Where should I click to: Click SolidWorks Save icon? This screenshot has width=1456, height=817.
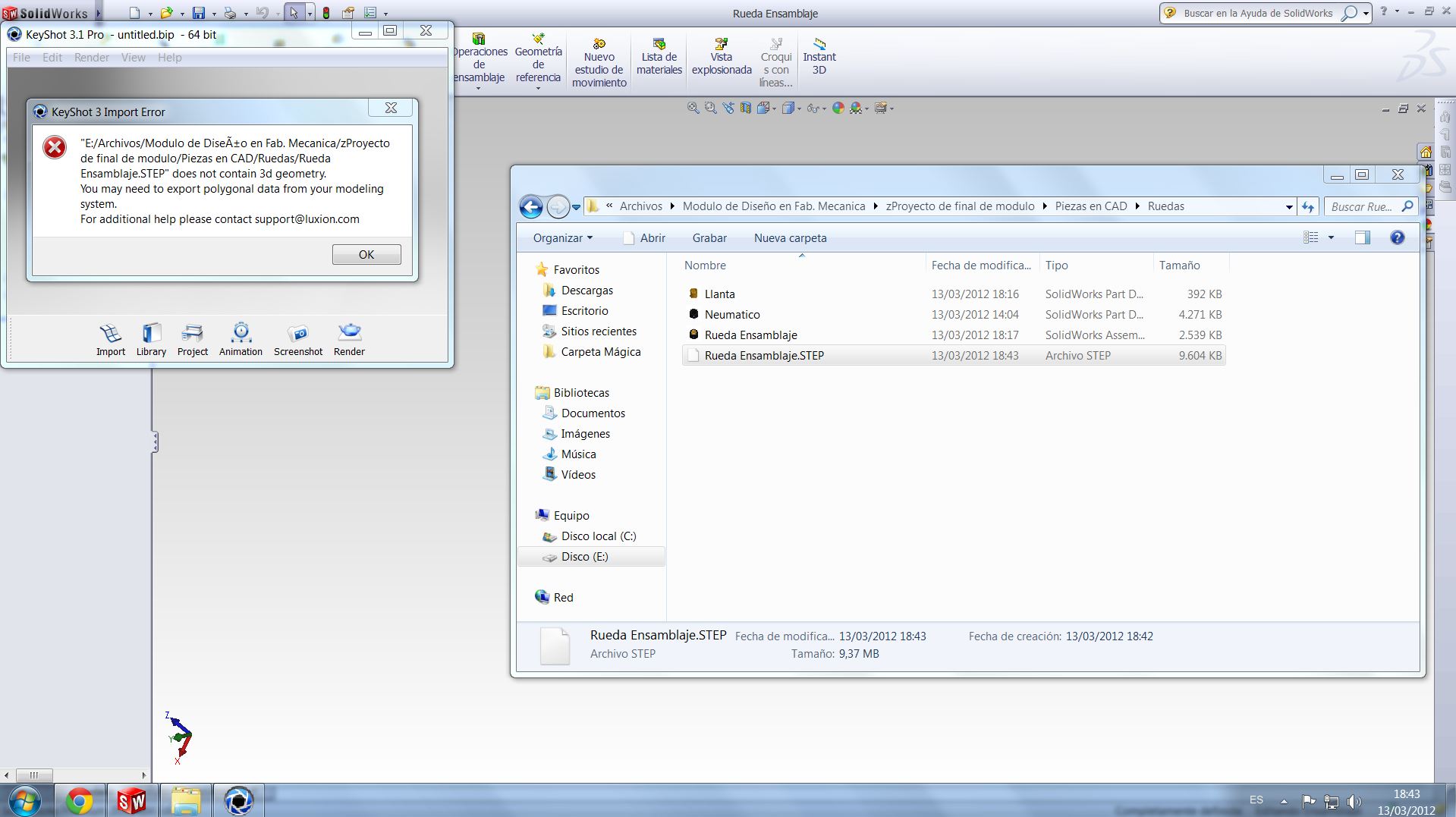[199, 13]
